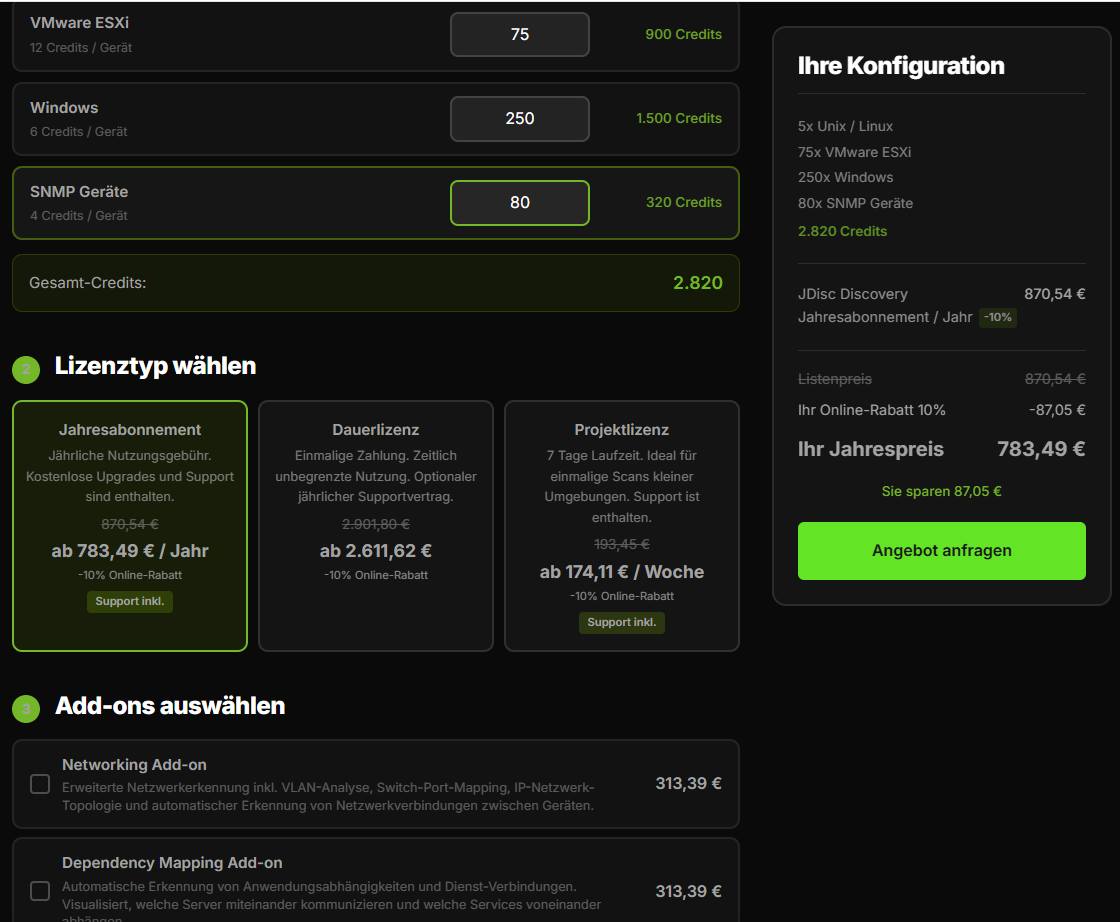Click the 900 Credits label for VMware
The height and width of the screenshot is (922, 1120).
[683, 35]
